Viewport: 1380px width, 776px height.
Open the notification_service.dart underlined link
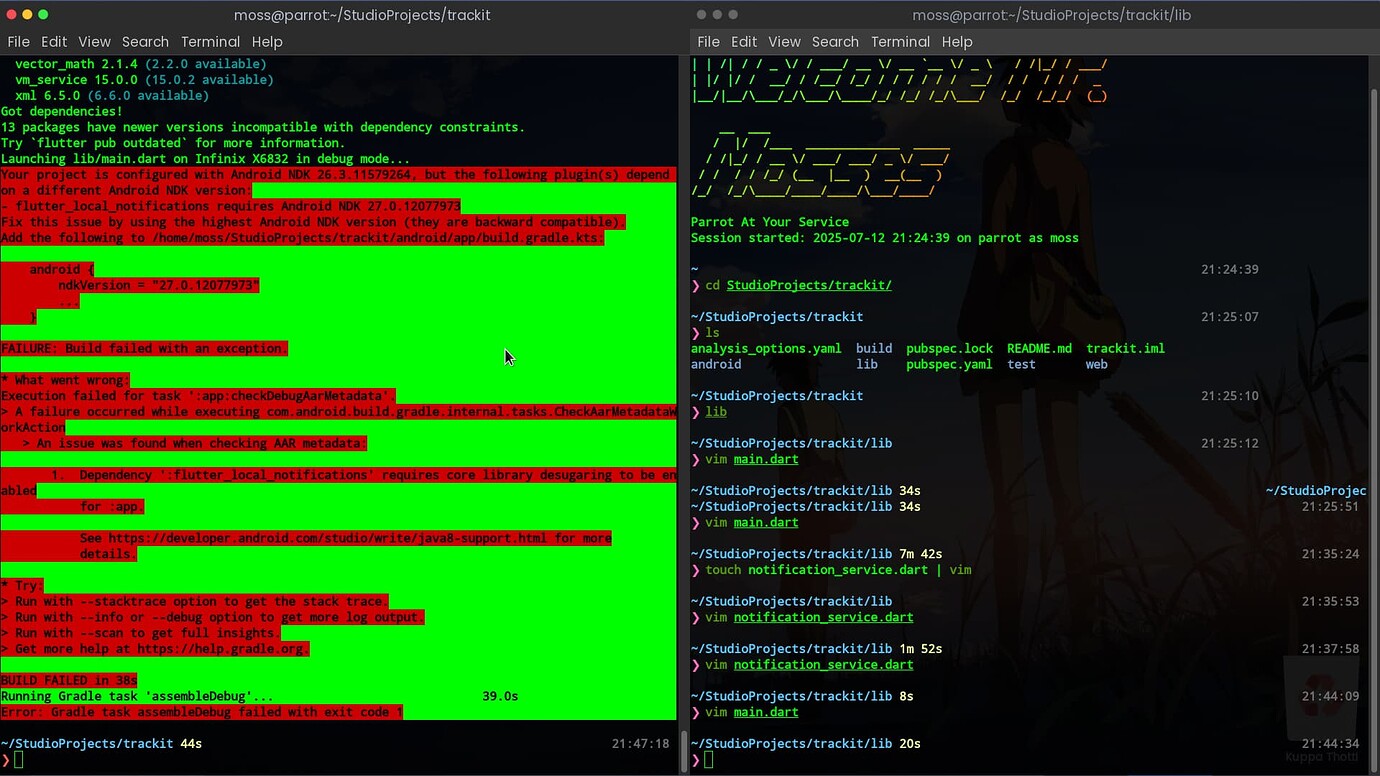pos(823,617)
